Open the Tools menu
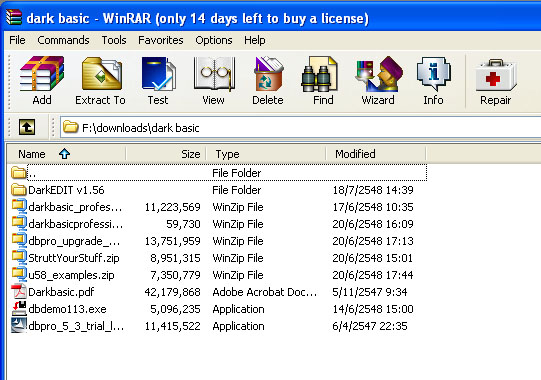This screenshot has width=541, height=380. click(x=114, y=40)
